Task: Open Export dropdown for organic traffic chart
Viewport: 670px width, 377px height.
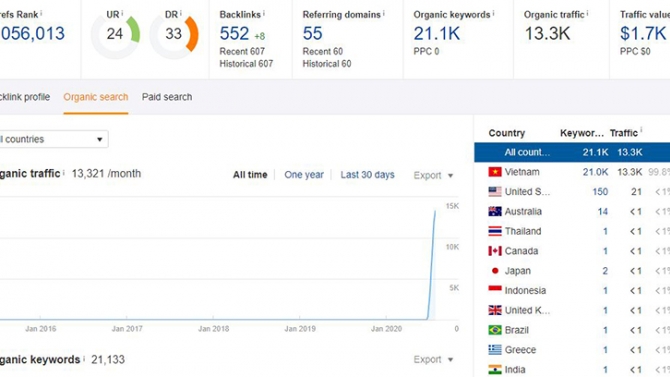Action: pos(433,175)
